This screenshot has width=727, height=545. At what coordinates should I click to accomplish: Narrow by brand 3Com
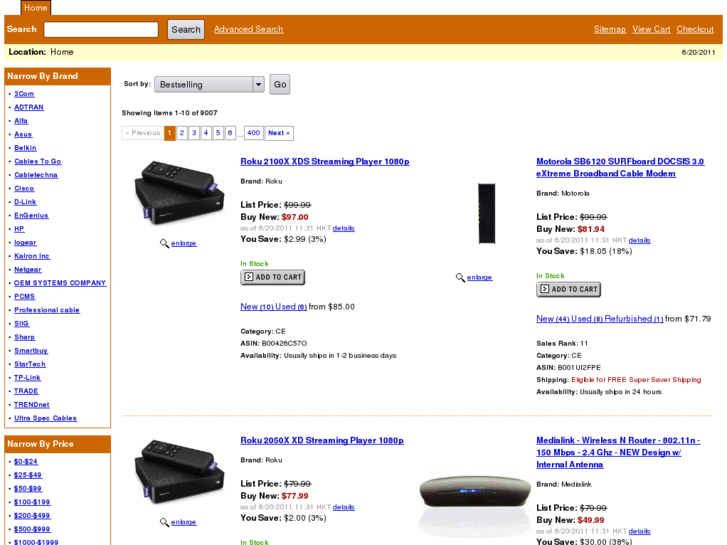(24, 94)
